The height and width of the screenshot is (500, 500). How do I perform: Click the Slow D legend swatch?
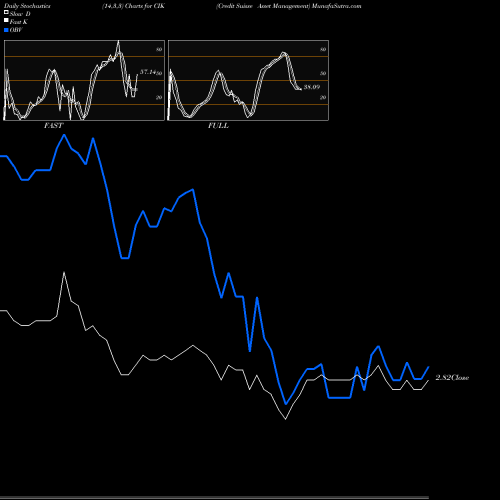(x=6, y=12)
